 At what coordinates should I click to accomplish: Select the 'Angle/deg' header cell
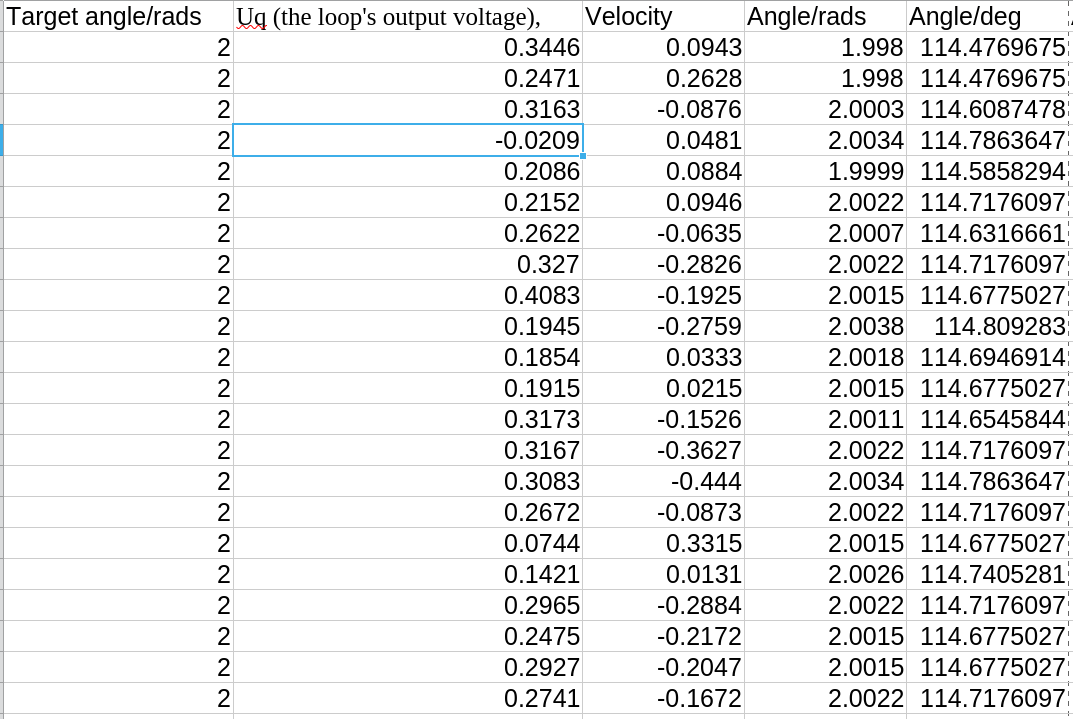[x=987, y=16]
